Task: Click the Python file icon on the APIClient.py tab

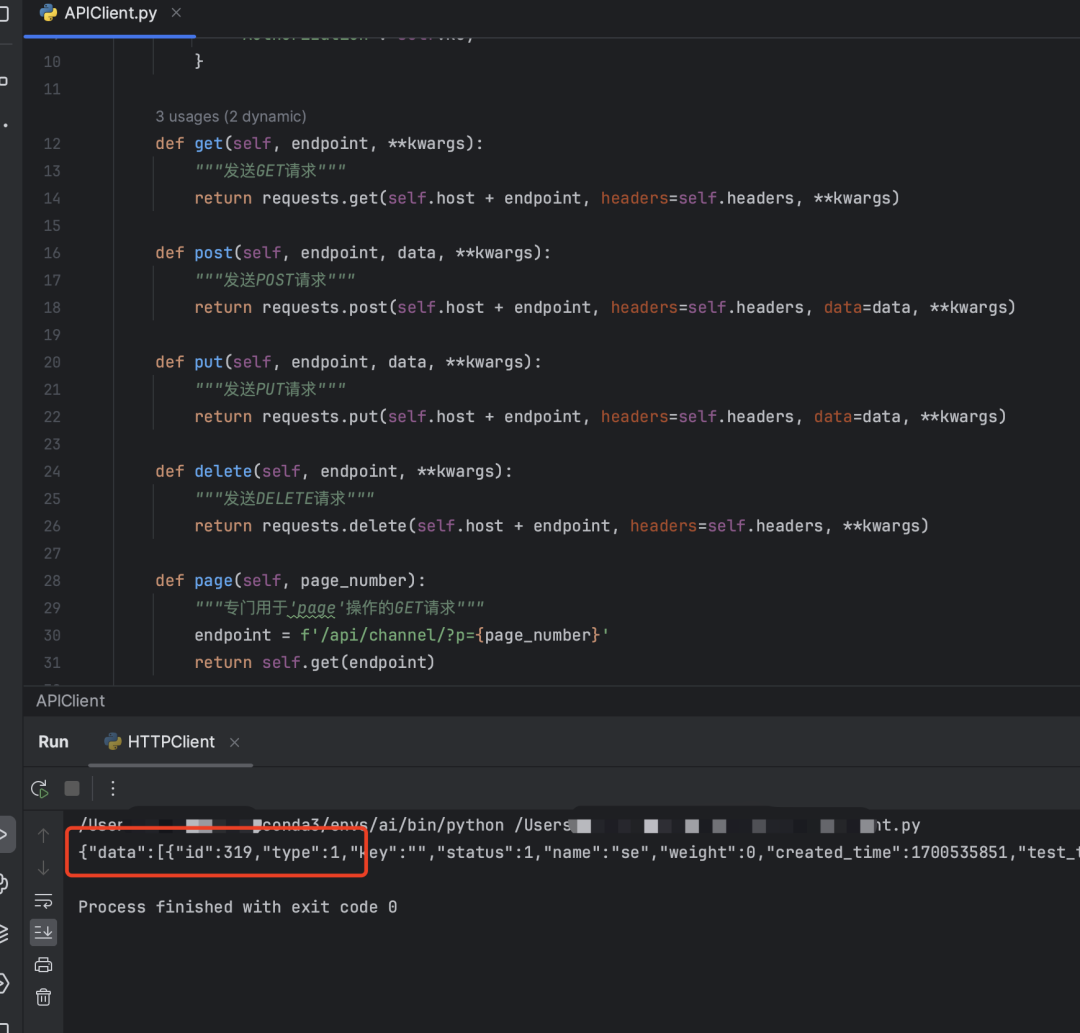Action: click(x=48, y=13)
